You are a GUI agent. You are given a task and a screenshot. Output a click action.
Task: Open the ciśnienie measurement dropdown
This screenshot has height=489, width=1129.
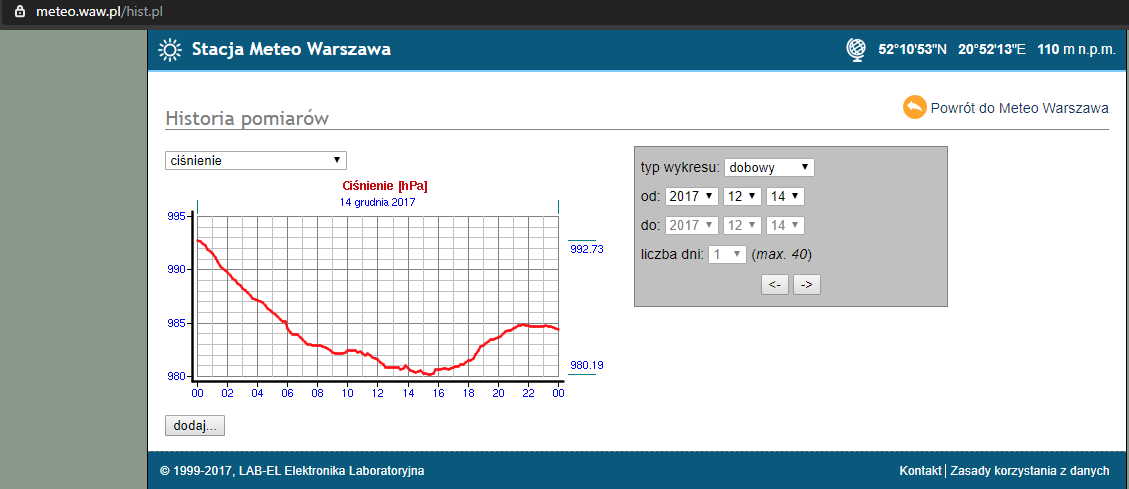tap(255, 160)
